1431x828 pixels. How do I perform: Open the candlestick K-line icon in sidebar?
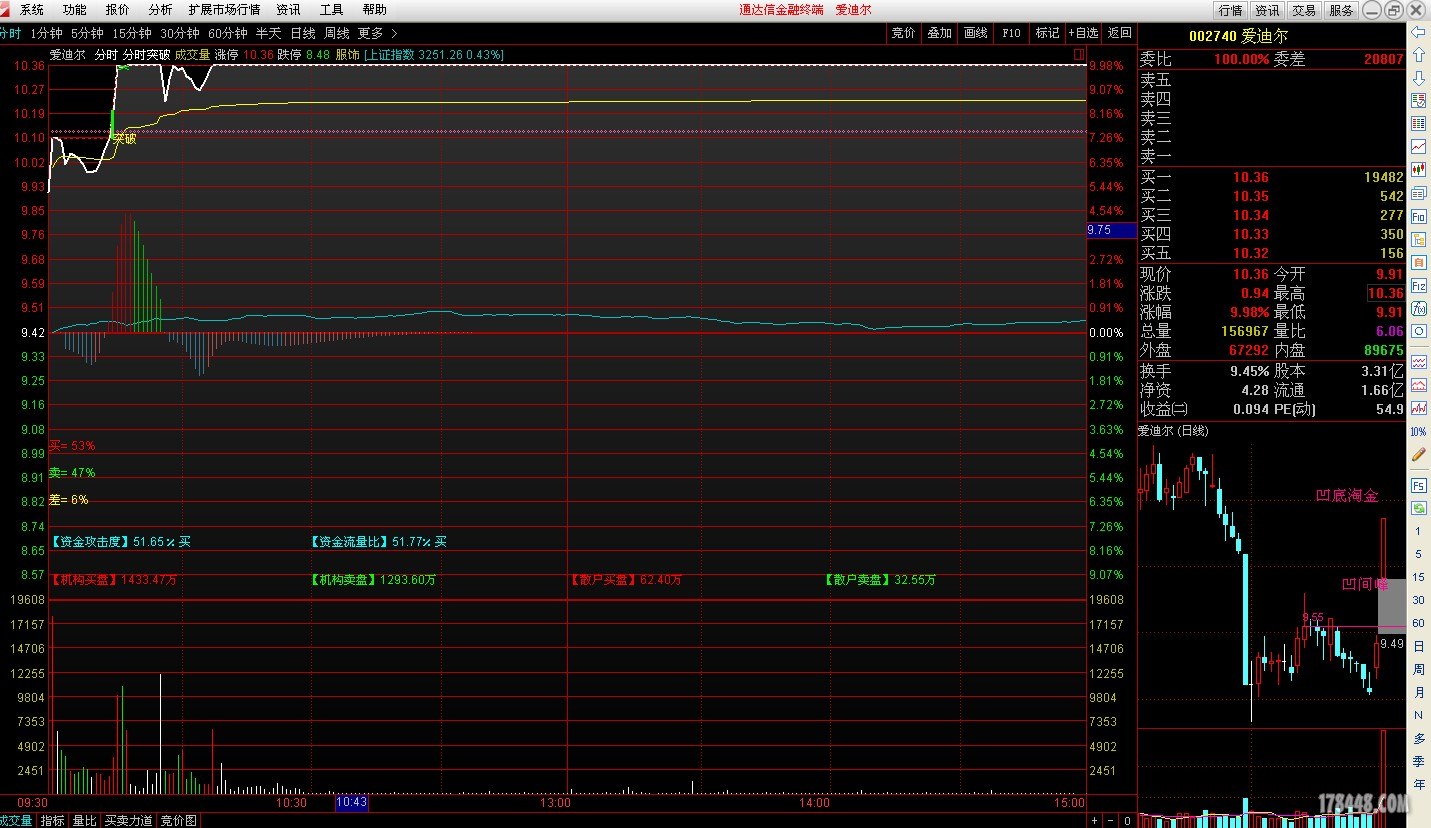click(x=1418, y=170)
